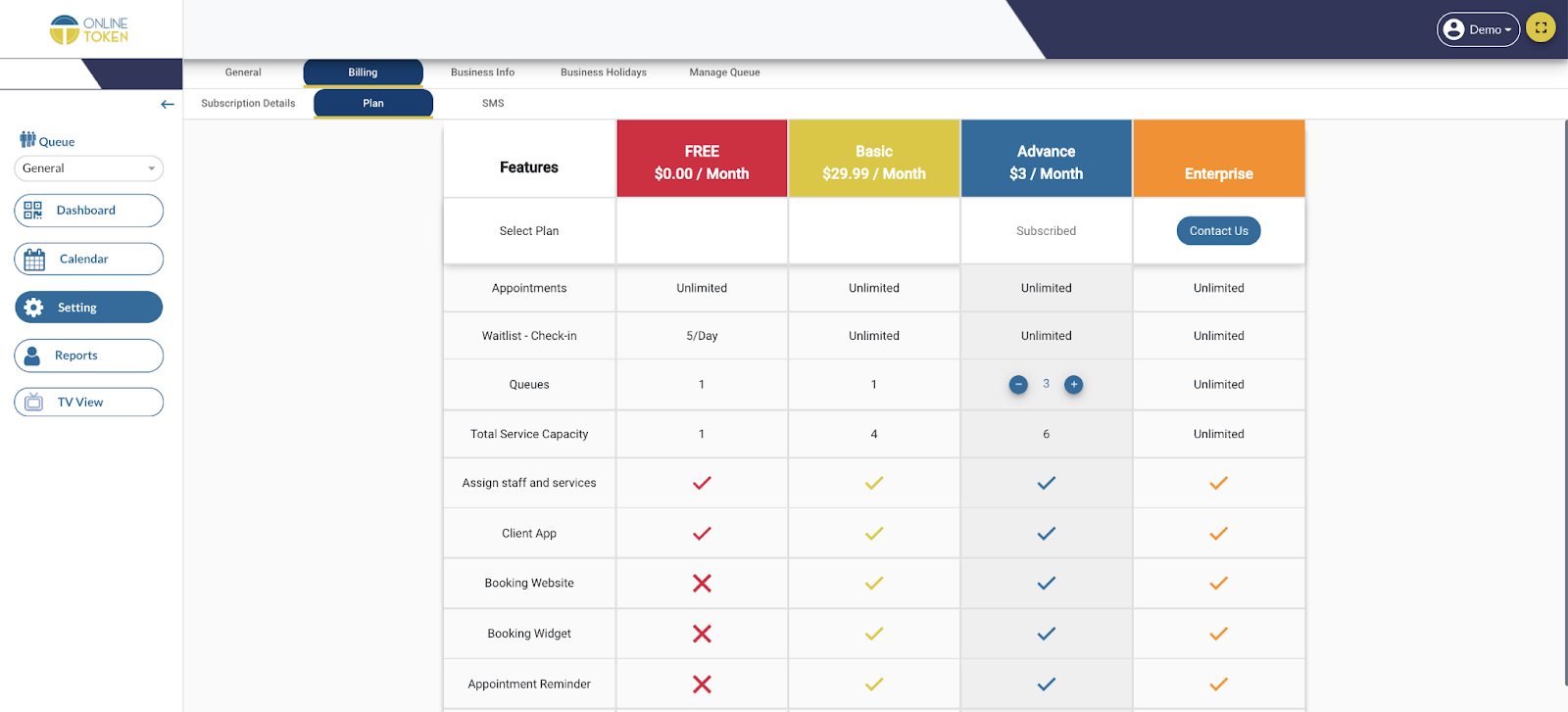Image resolution: width=1568 pixels, height=712 pixels.
Task: Click the Waitlist - Check-in row label
Action: (x=529, y=336)
